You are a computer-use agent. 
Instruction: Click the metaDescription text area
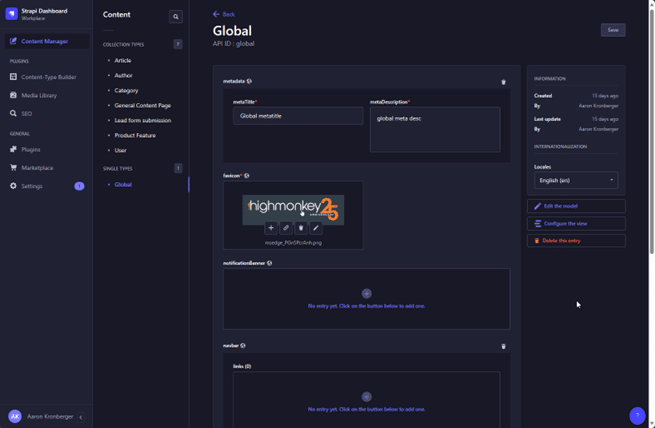[x=435, y=129]
